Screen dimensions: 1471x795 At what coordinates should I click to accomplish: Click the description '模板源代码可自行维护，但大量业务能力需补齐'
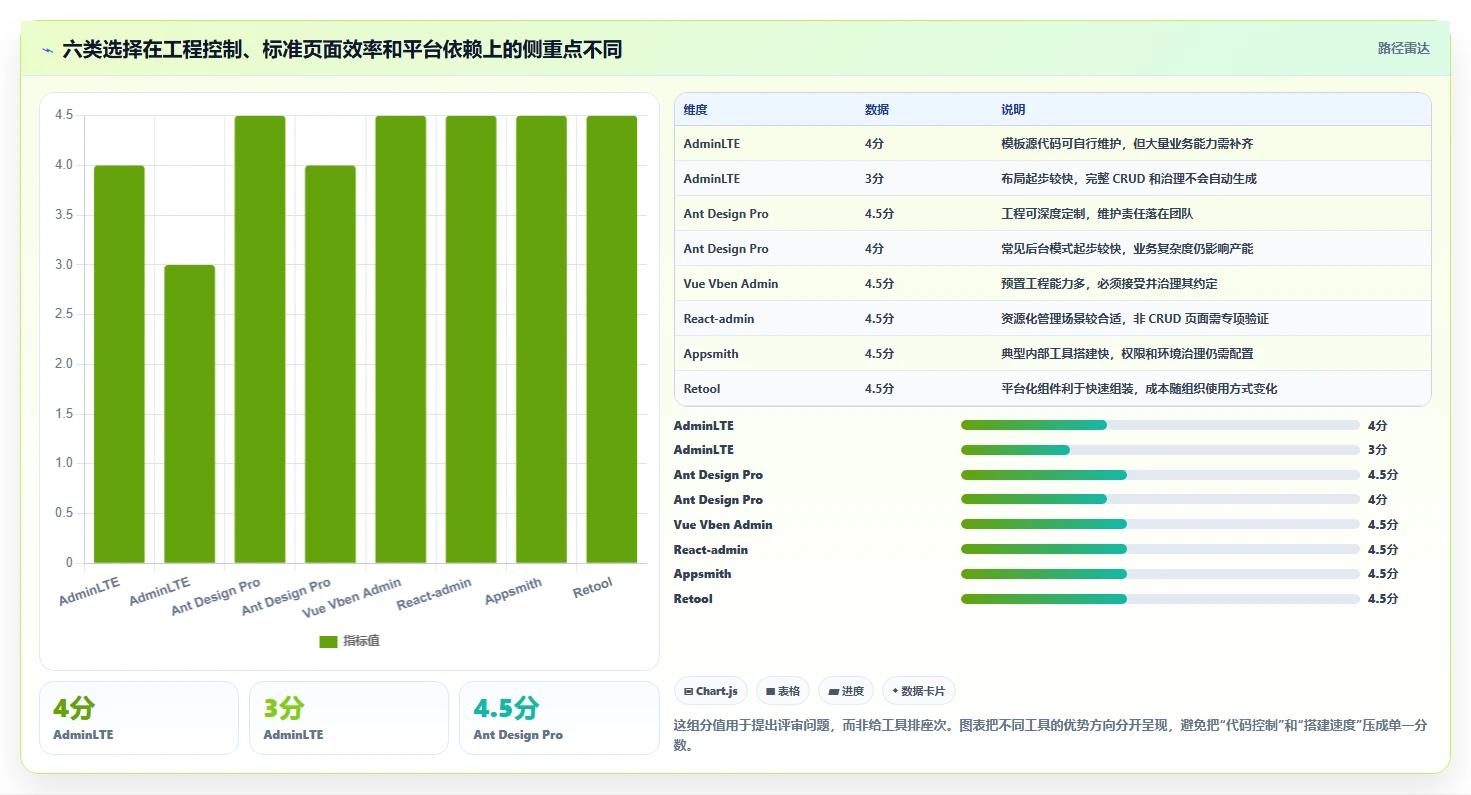pyautogui.click(x=1127, y=144)
